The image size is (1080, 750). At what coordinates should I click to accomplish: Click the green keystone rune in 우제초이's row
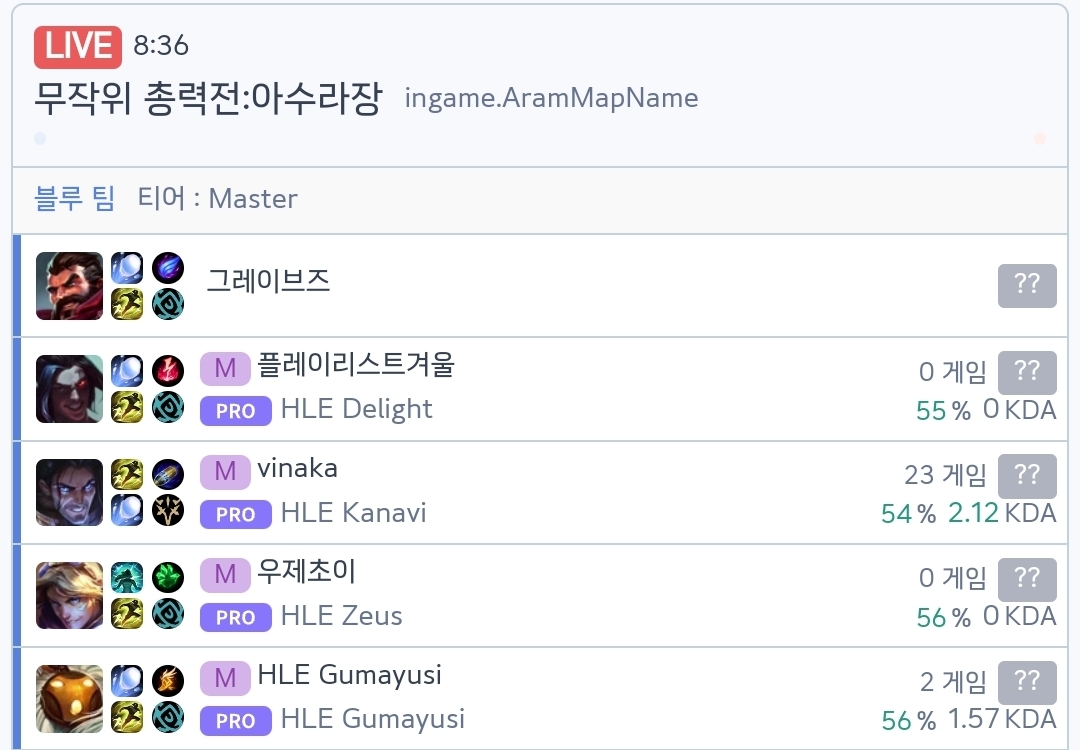tap(168, 578)
